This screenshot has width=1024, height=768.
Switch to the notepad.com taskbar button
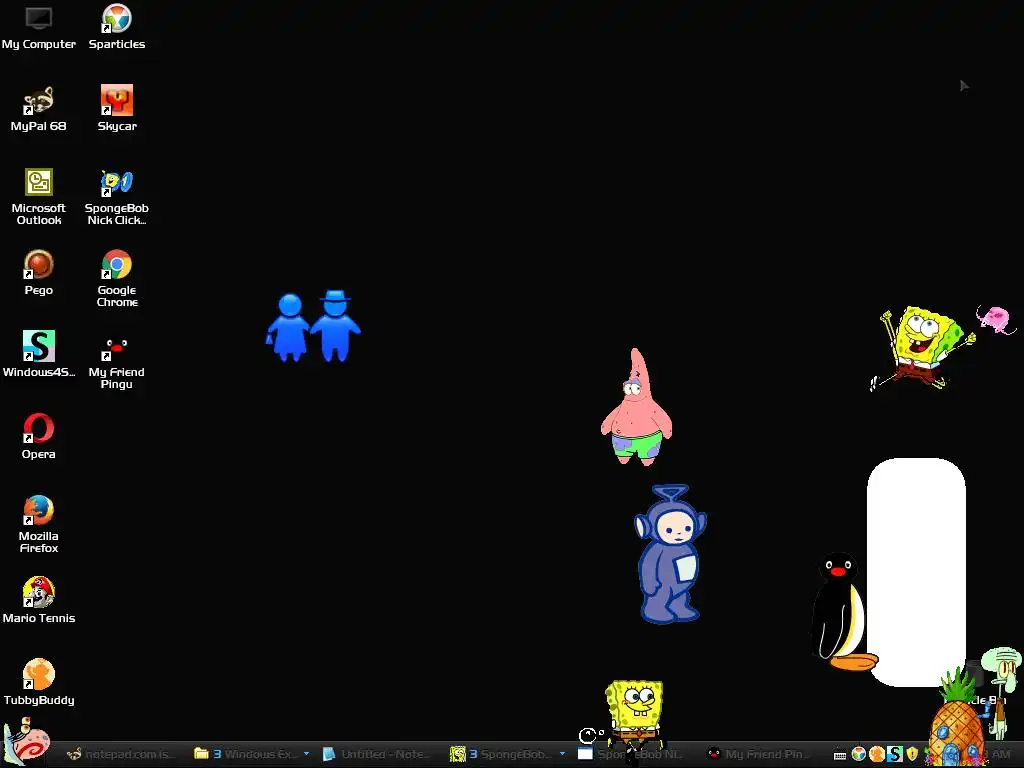[x=123, y=754]
